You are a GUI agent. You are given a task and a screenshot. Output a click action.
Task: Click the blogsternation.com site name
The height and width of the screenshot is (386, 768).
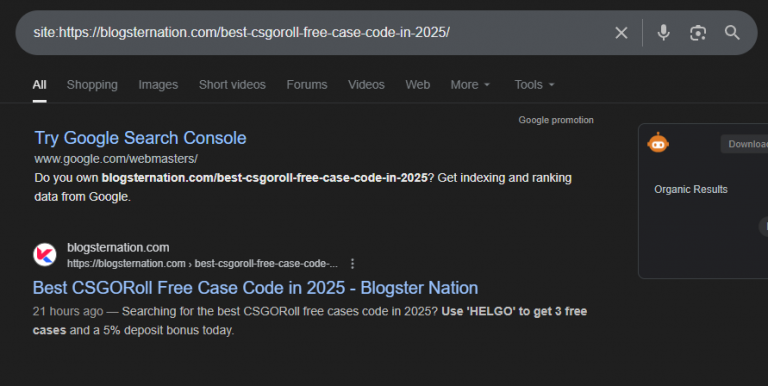(118, 248)
